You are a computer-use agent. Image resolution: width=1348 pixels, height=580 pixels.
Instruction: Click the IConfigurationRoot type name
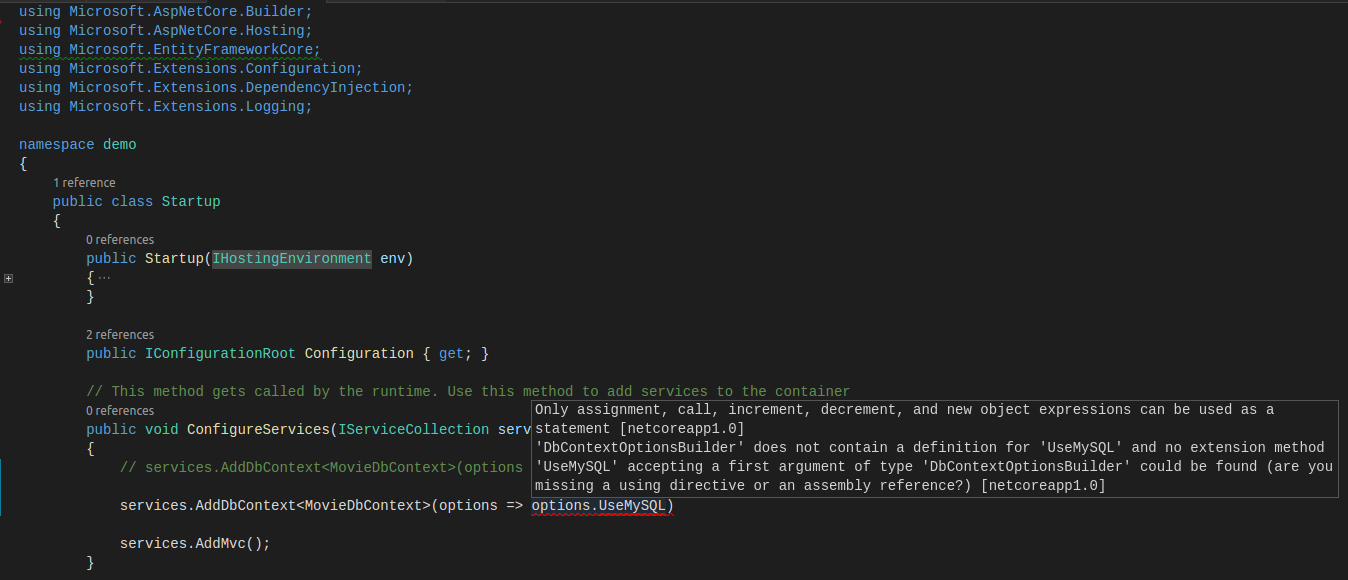220,353
